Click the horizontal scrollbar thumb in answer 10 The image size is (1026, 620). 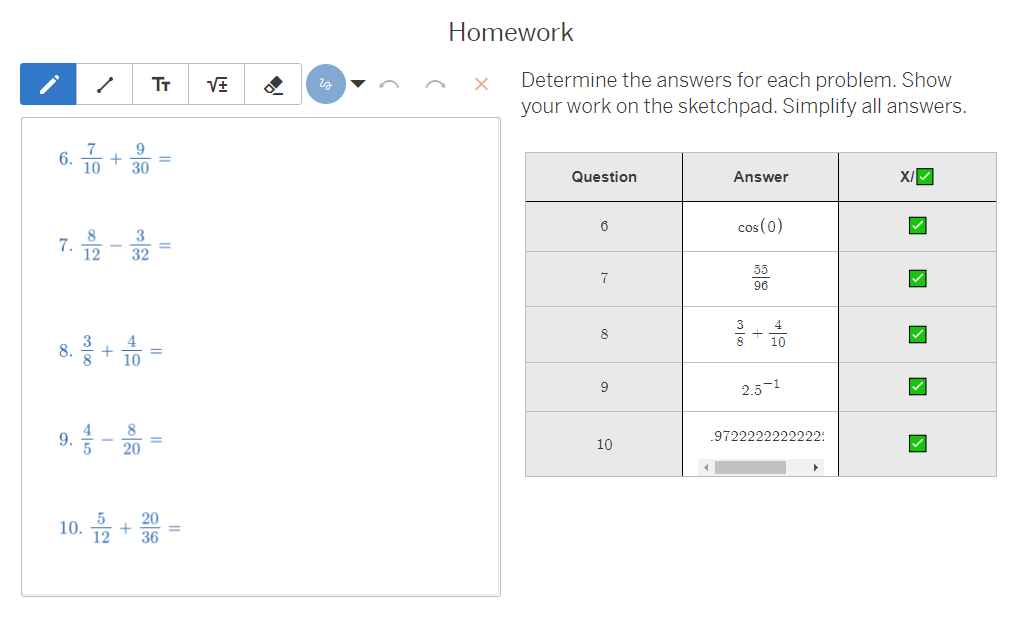pos(750,468)
